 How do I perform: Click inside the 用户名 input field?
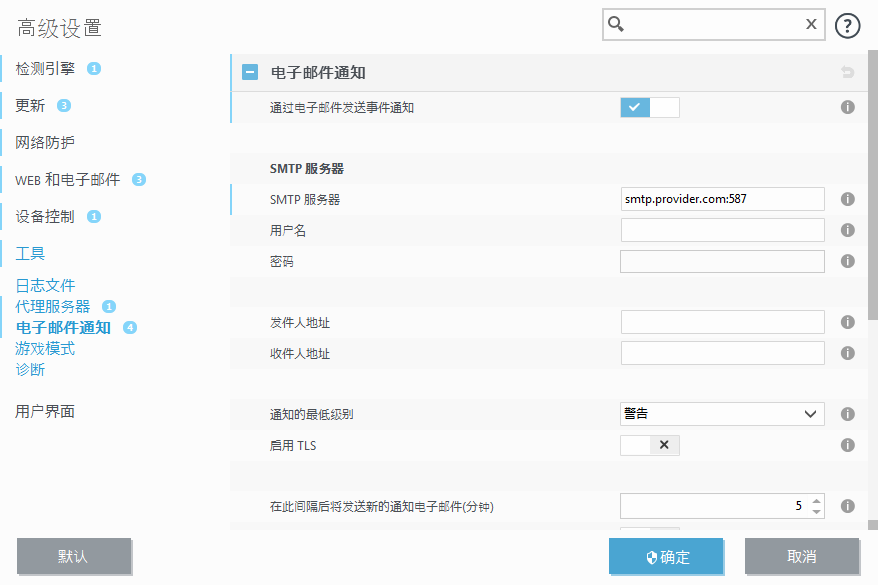tap(721, 229)
